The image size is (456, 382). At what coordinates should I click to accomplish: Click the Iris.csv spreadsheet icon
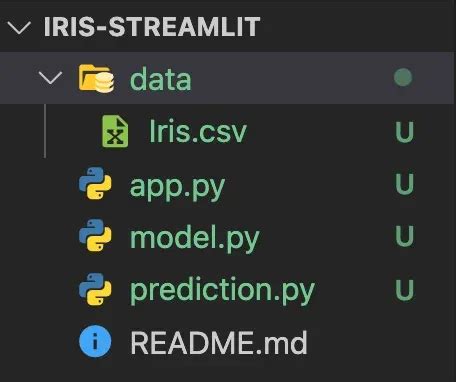[x=115, y=131]
